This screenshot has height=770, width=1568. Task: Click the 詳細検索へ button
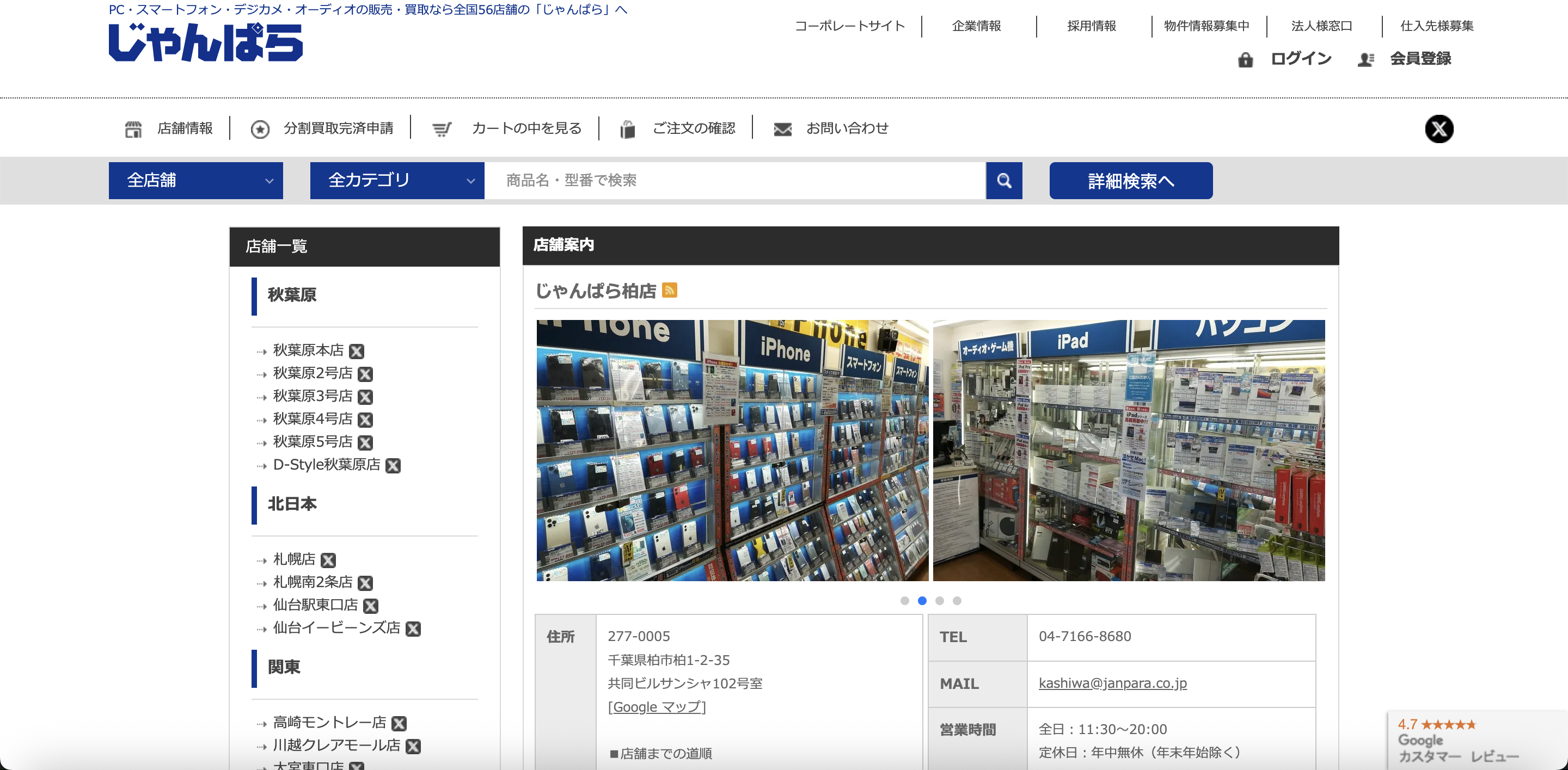coord(1131,180)
